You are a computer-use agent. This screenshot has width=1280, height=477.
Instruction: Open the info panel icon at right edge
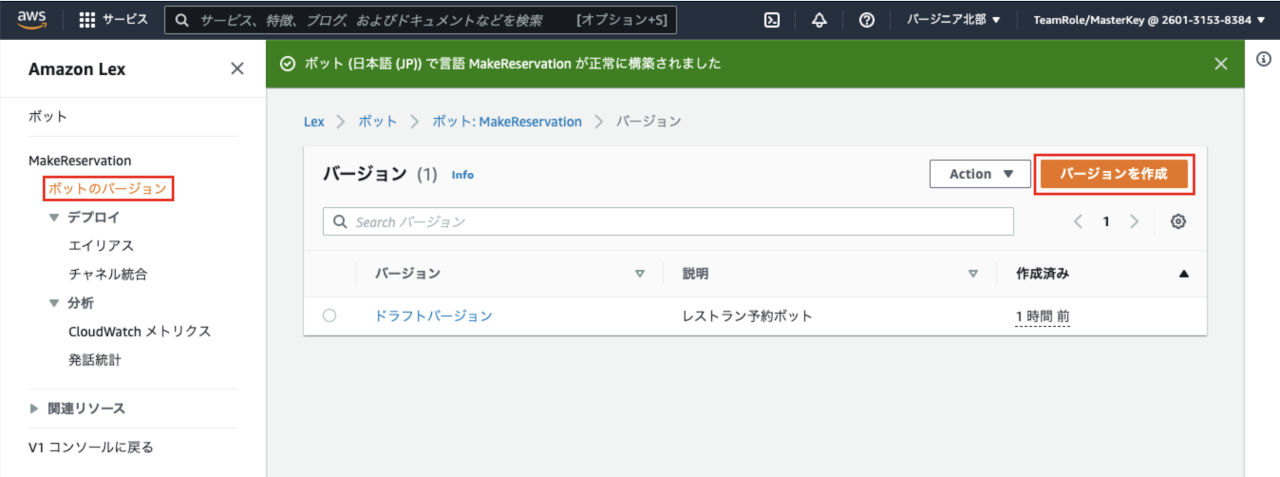point(1263,60)
